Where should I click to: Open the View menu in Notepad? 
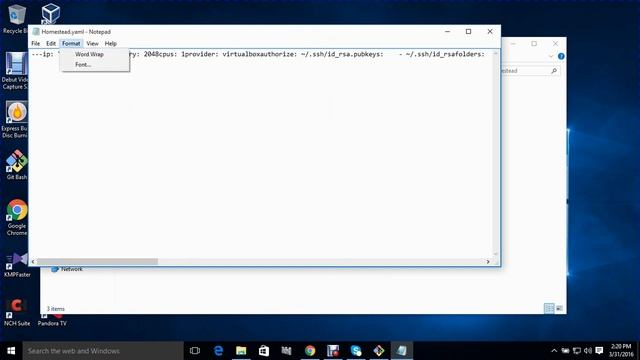92,43
